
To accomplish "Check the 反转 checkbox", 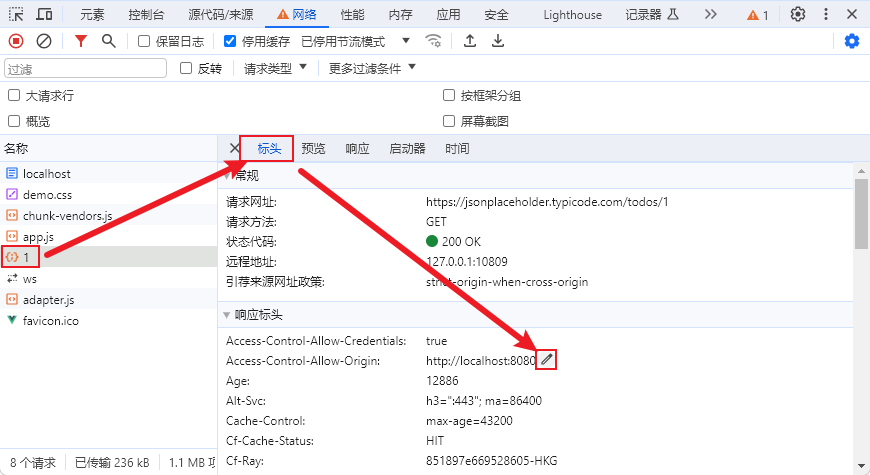I will tap(186, 68).
